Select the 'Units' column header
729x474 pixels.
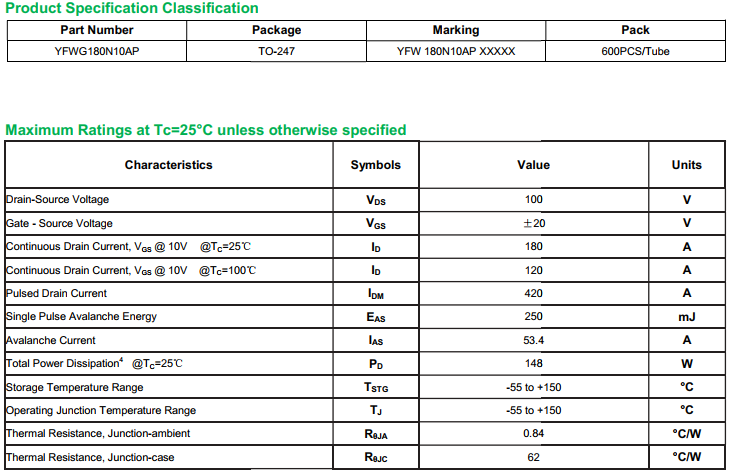(686, 165)
